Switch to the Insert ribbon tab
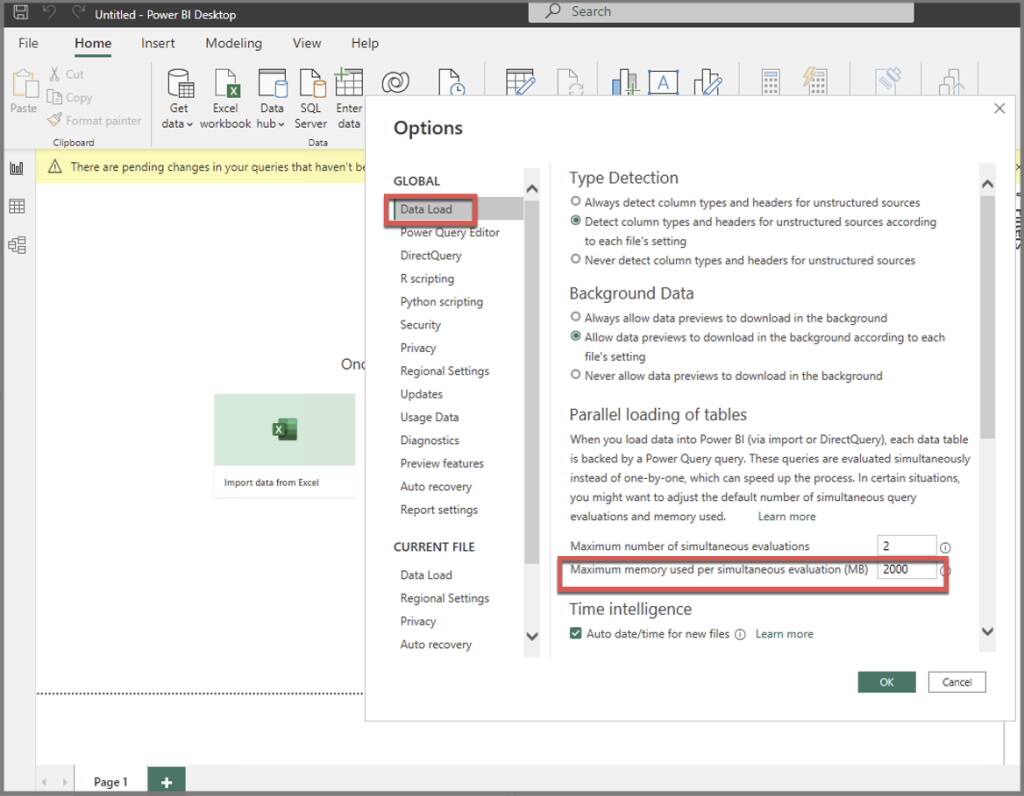 point(158,43)
